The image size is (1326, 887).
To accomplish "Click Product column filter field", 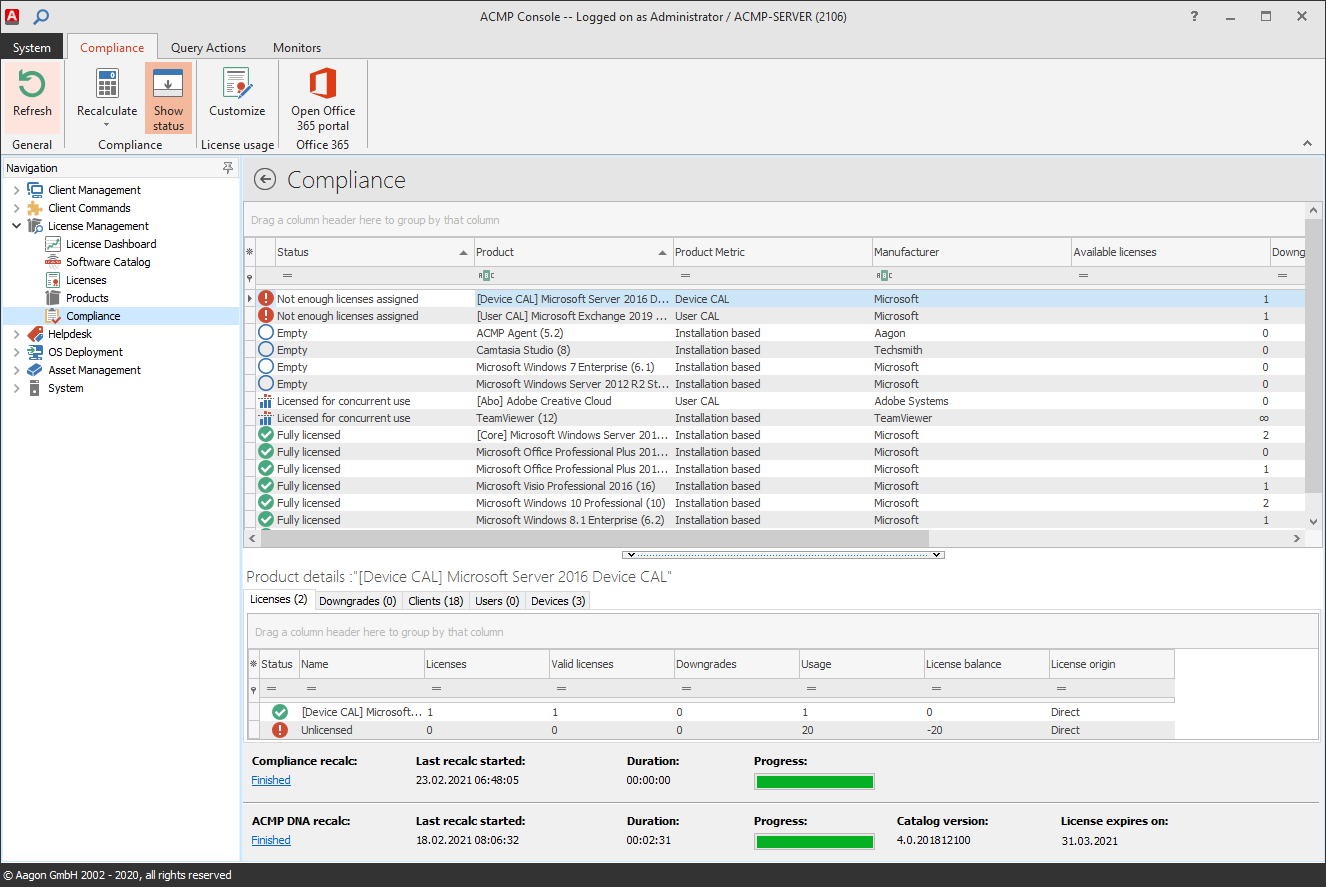I will (x=572, y=275).
